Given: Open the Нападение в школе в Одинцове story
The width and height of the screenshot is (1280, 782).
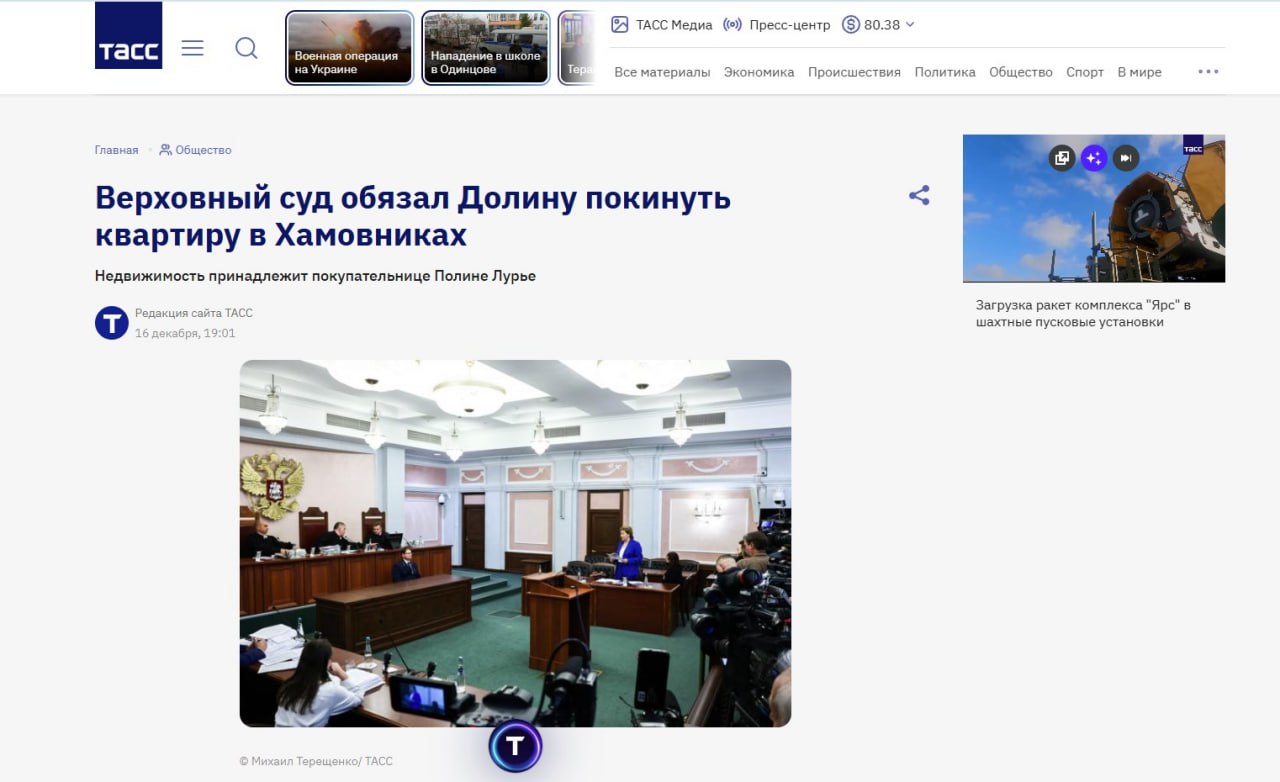Looking at the screenshot, I should (x=485, y=48).
